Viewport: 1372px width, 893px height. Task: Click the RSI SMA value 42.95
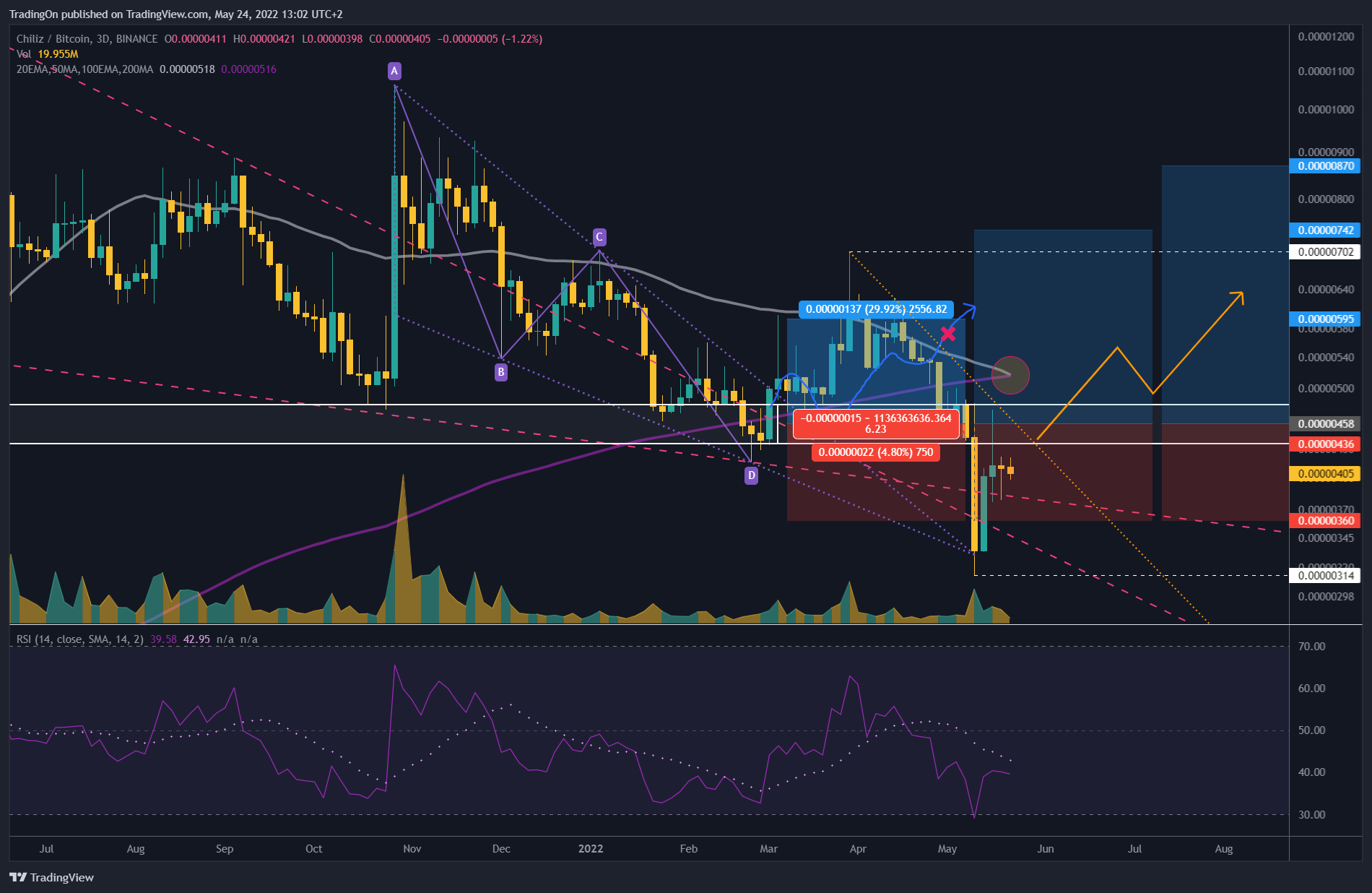(196, 639)
